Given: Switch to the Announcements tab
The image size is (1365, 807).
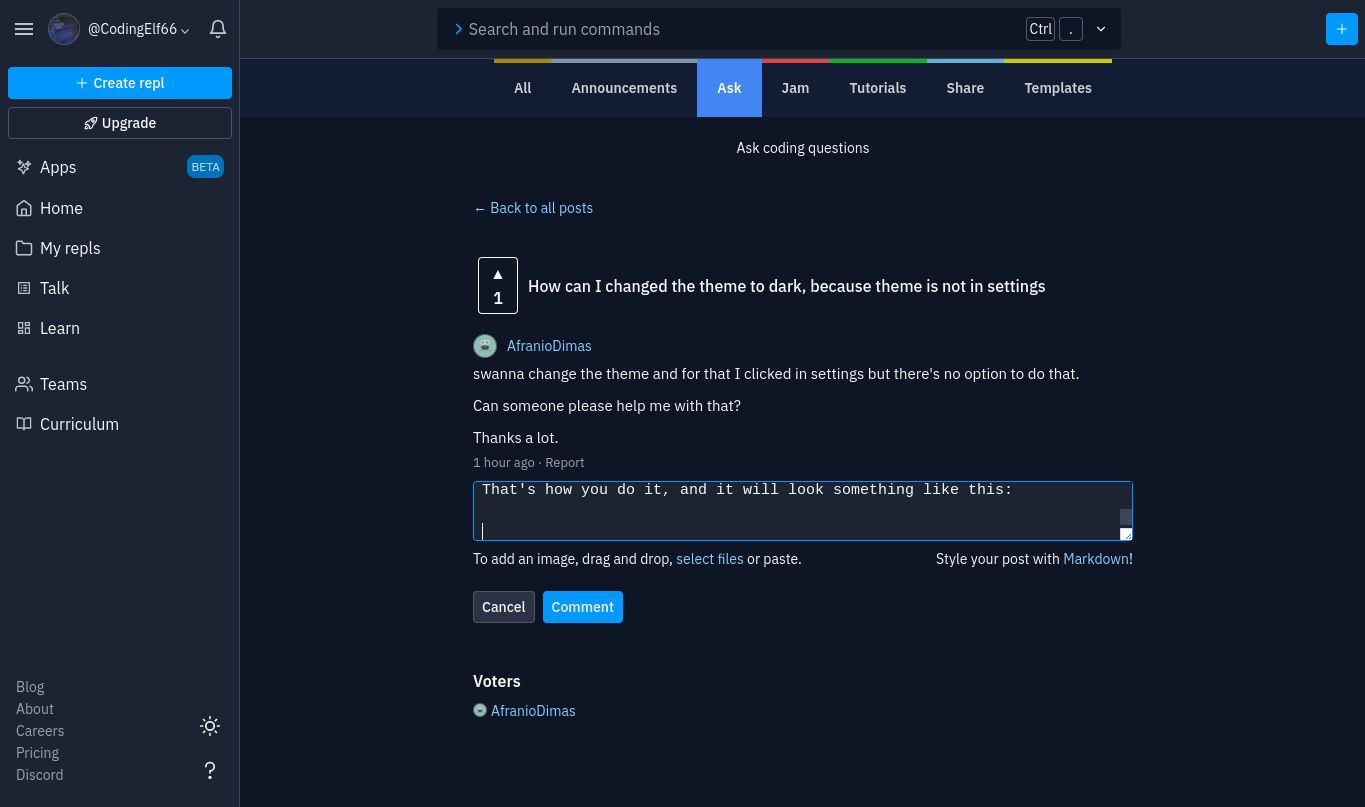Looking at the screenshot, I should (624, 88).
